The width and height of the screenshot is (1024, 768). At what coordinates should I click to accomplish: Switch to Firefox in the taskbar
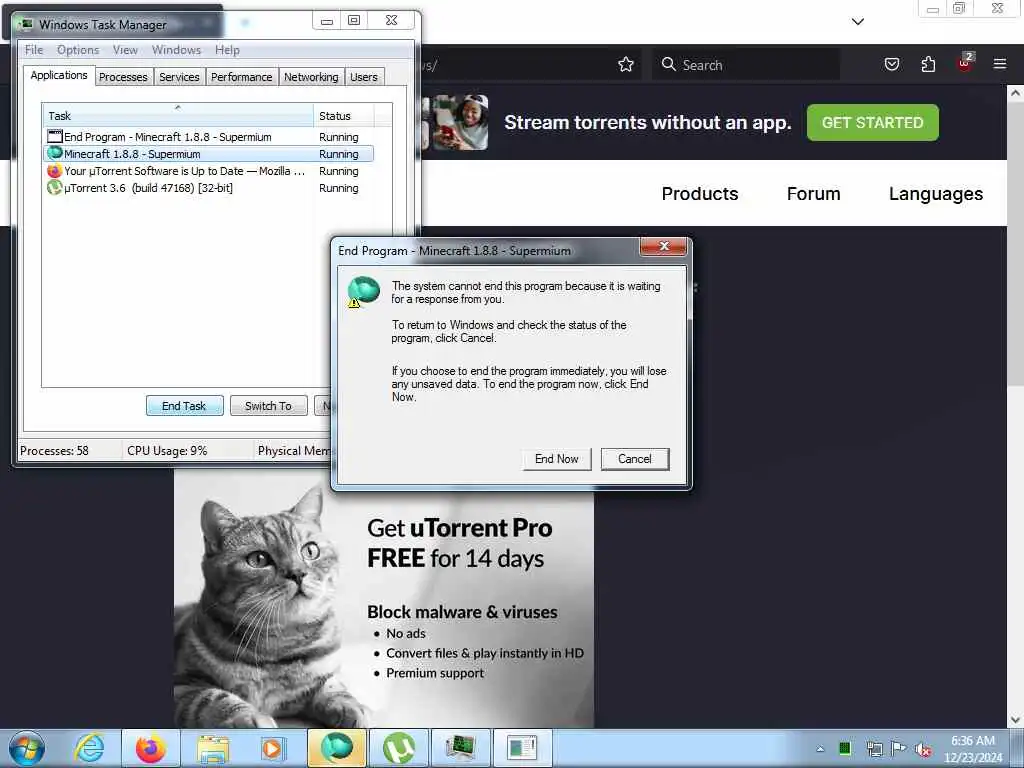pos(150,748)
